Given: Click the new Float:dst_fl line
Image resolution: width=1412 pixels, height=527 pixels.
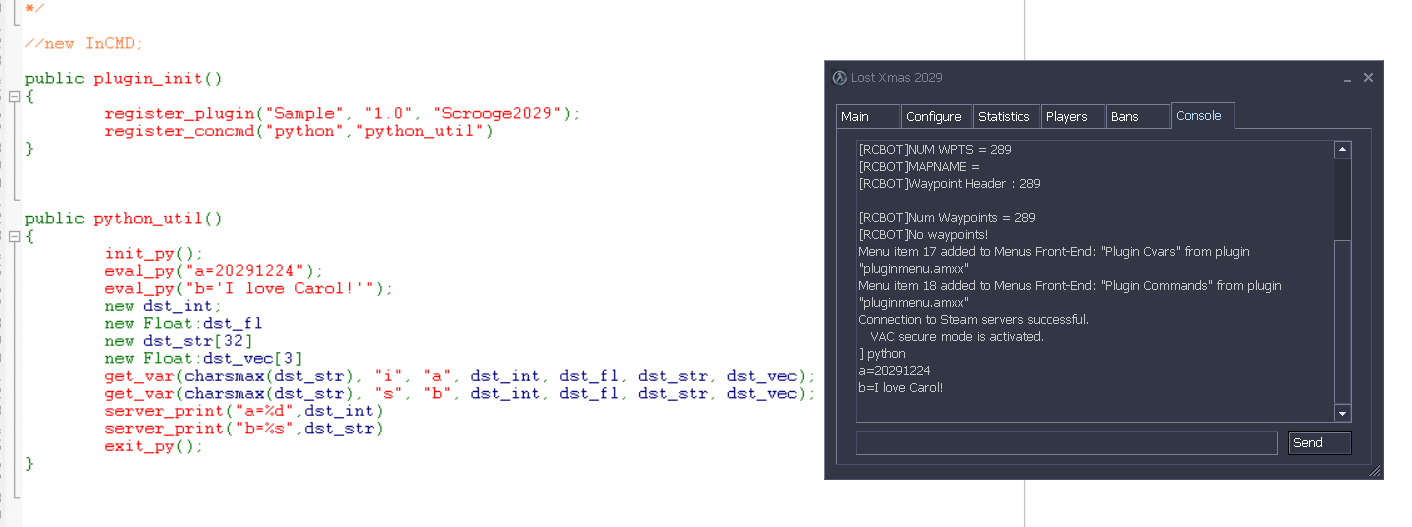Looking at the screenshot, I should (x=183, y=323).
